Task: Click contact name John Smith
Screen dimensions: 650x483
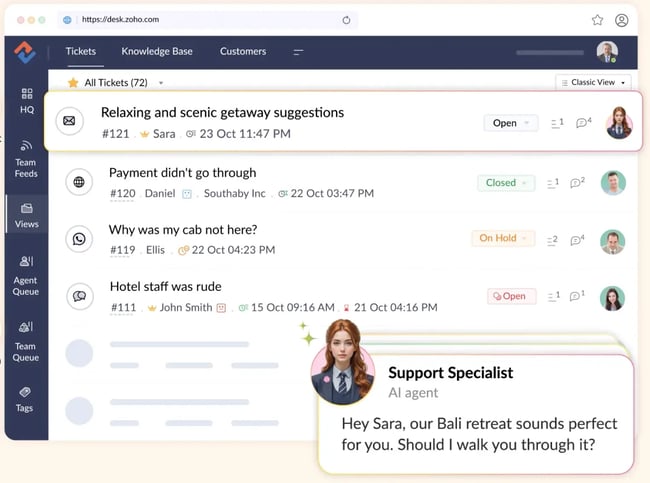Action: 186,307
